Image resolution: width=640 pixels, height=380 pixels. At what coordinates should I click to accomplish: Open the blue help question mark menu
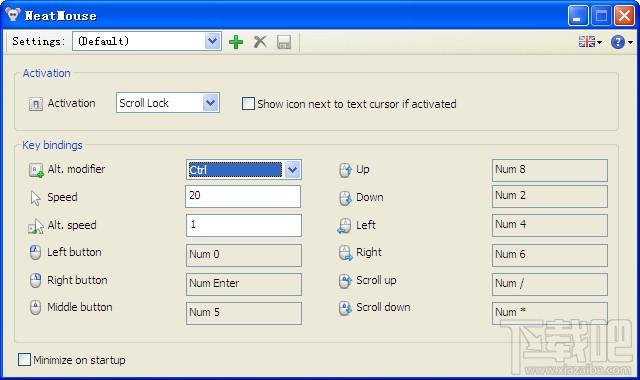(622, 42)
